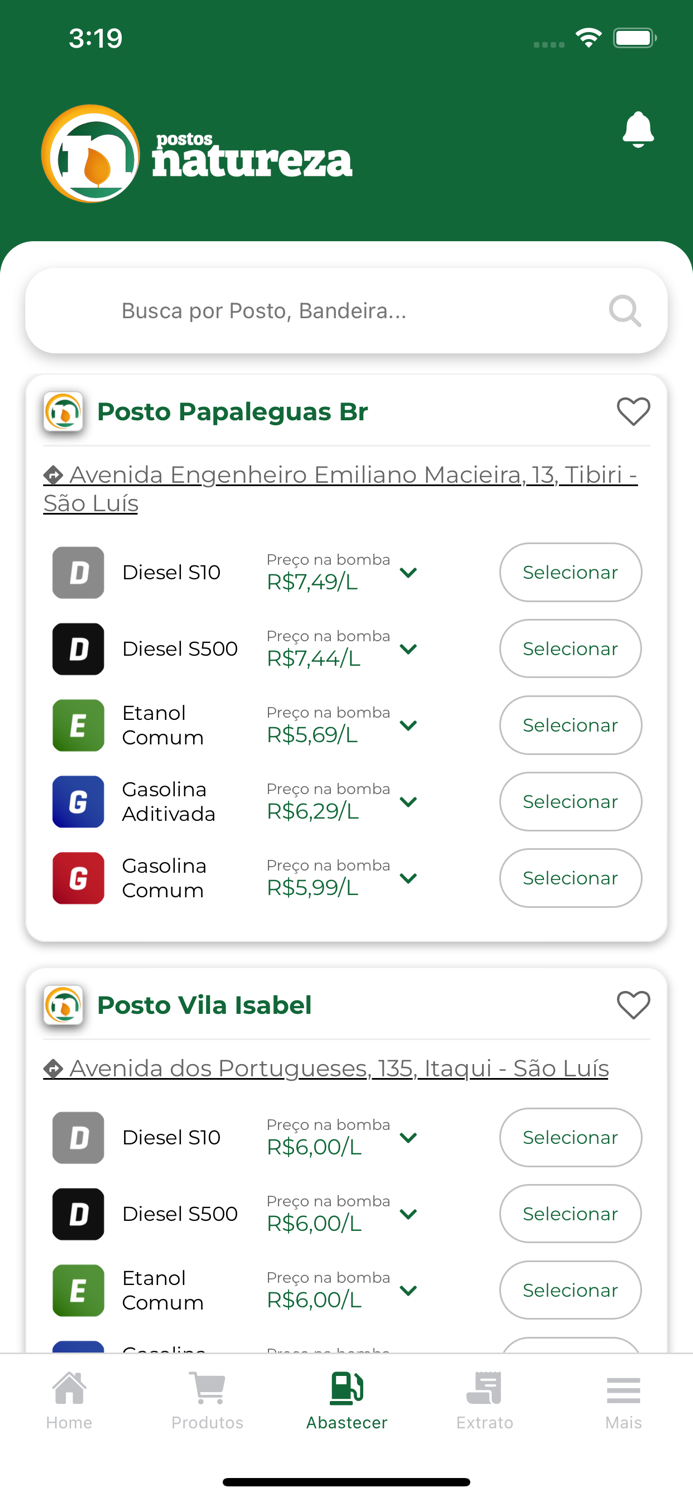Click the blue Gasolina Aditivada icon

78,801
